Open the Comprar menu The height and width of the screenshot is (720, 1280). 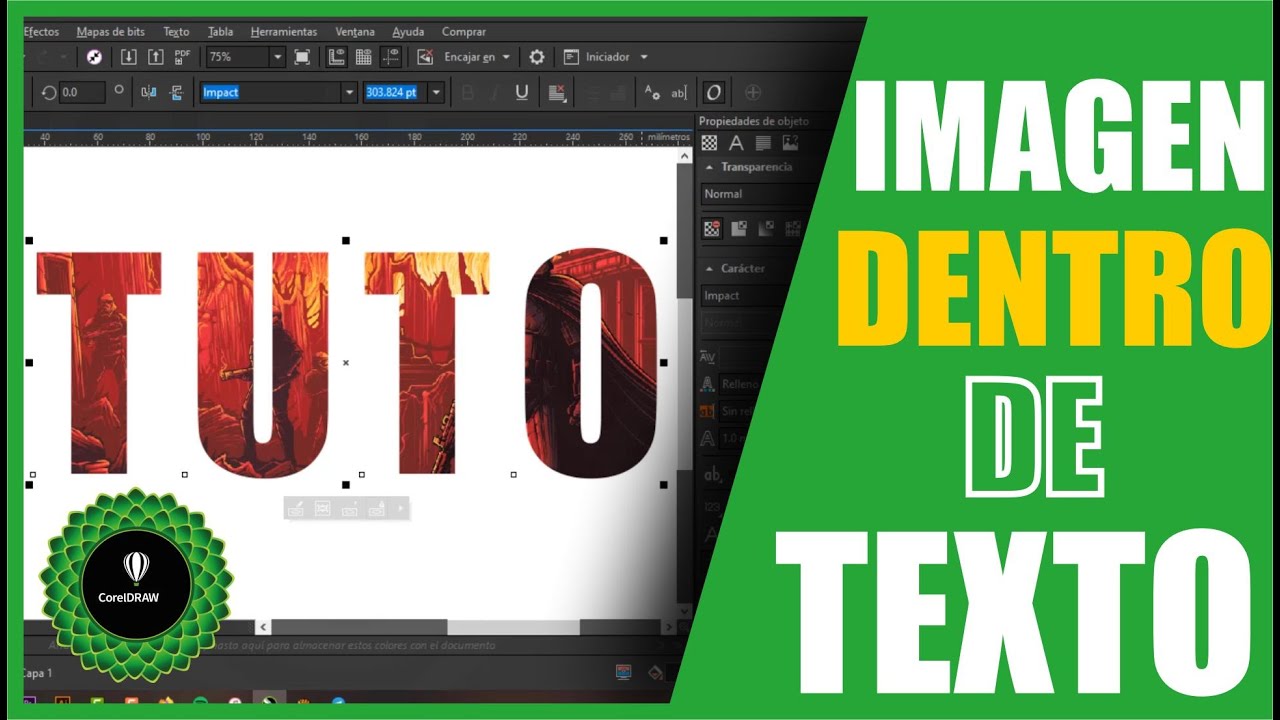click(464, 32)
